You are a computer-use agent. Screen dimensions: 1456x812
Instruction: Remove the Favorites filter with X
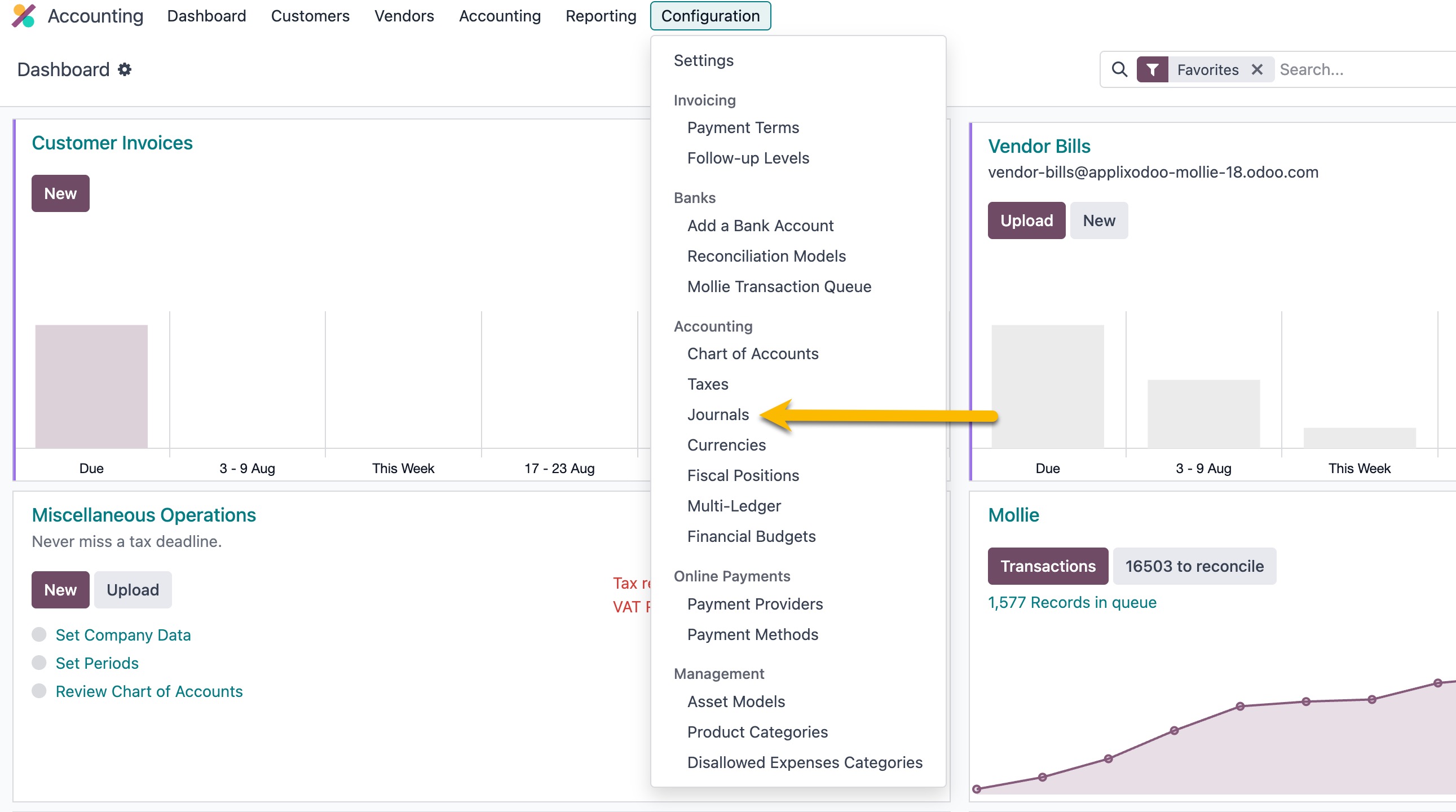pyautogui.click(x=1256, y=69)
